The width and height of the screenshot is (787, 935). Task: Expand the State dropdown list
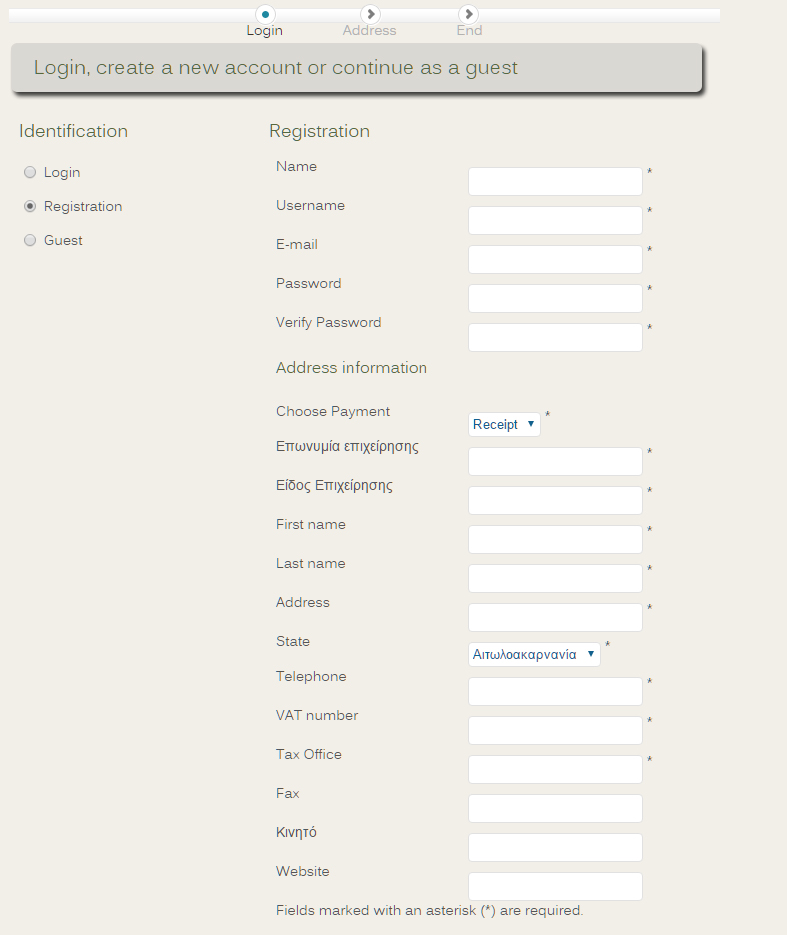pos(534,655)
